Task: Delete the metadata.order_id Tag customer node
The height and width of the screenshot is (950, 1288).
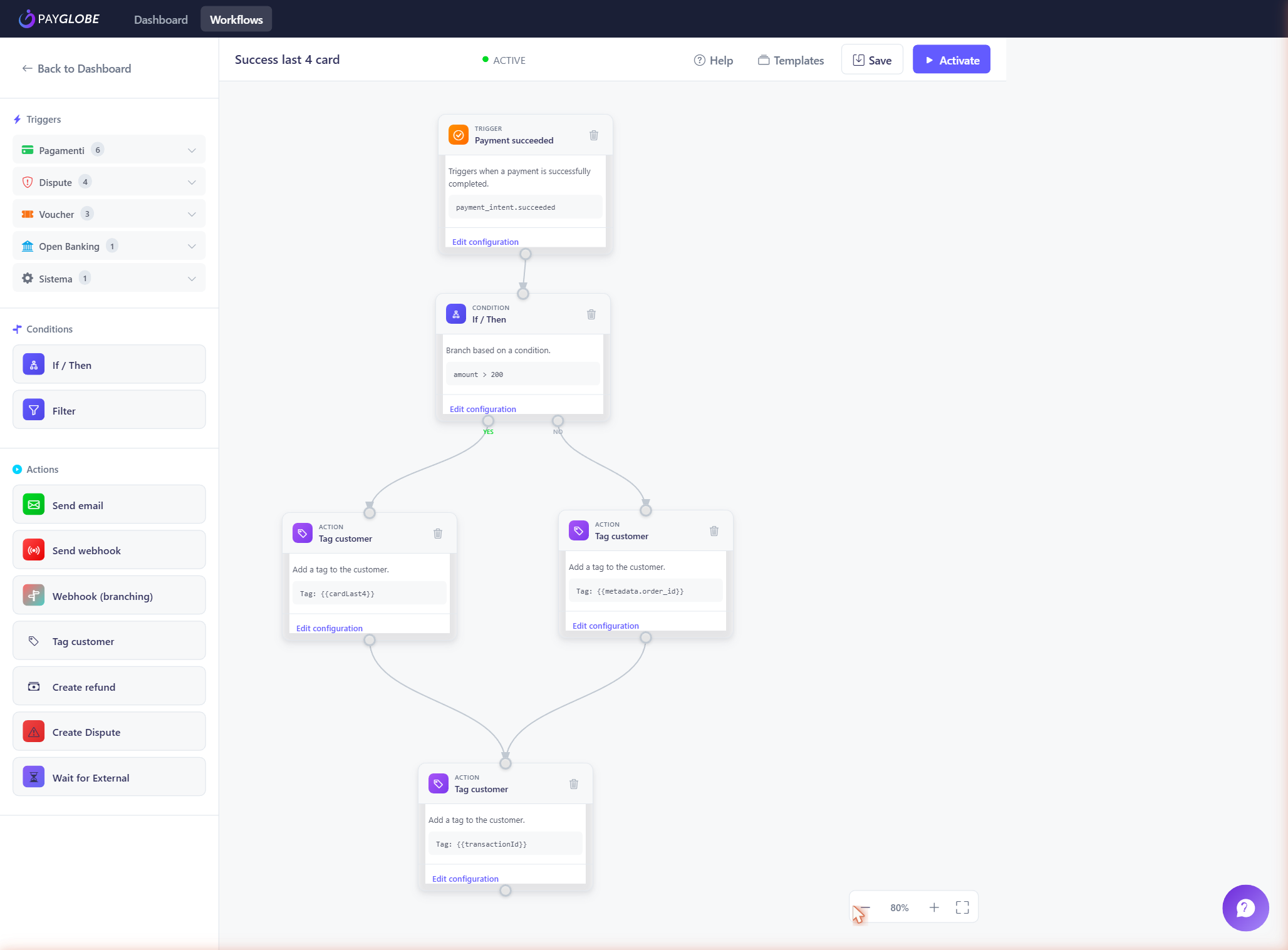Action: click(x=714, y=531)
